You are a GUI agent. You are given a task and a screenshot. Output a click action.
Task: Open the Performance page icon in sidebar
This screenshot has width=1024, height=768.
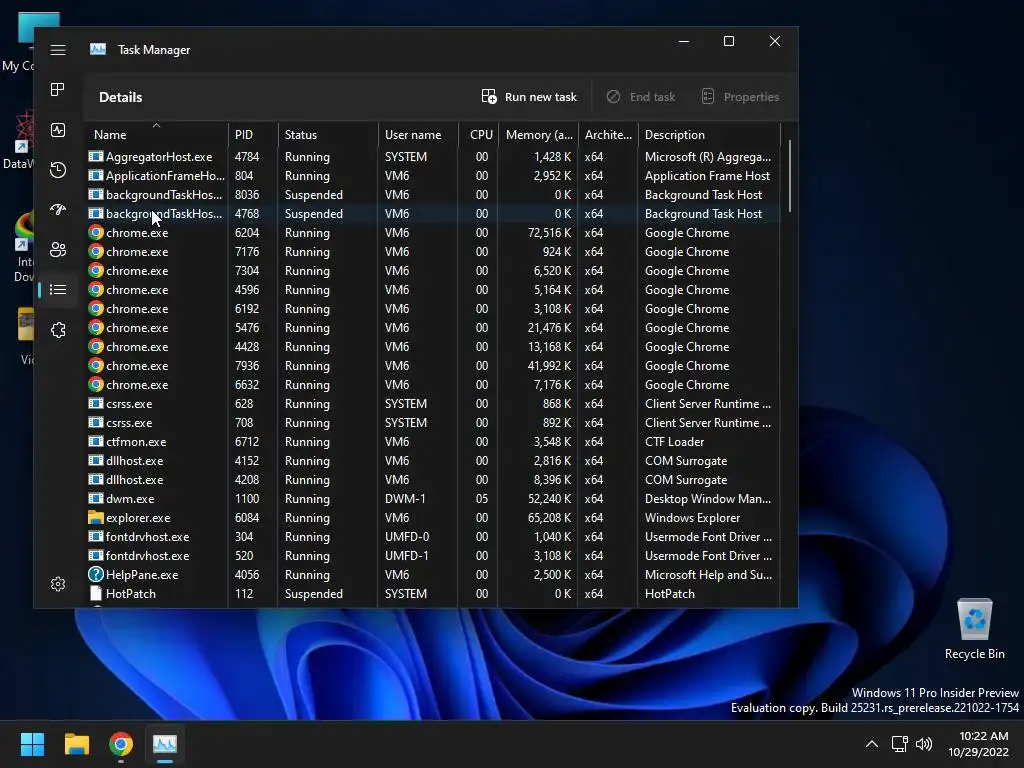pos(57,130)
